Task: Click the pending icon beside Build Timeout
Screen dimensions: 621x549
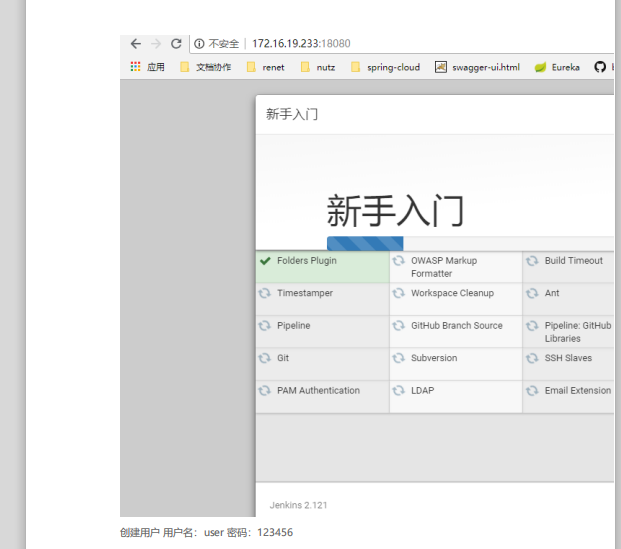Action: pos(532,261)
